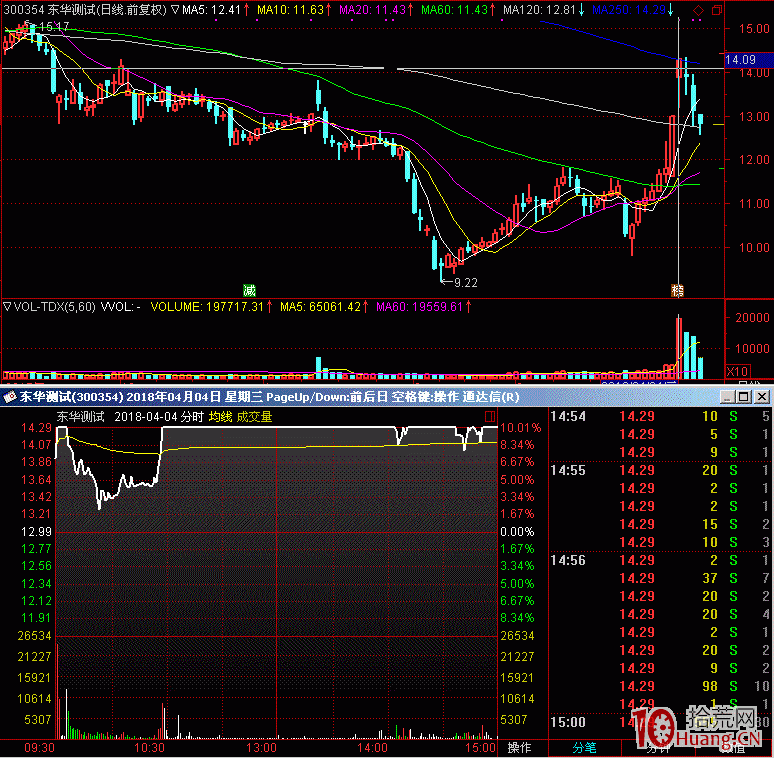
Task: Click the 09:30 time axis label
Action: point(39,747)
